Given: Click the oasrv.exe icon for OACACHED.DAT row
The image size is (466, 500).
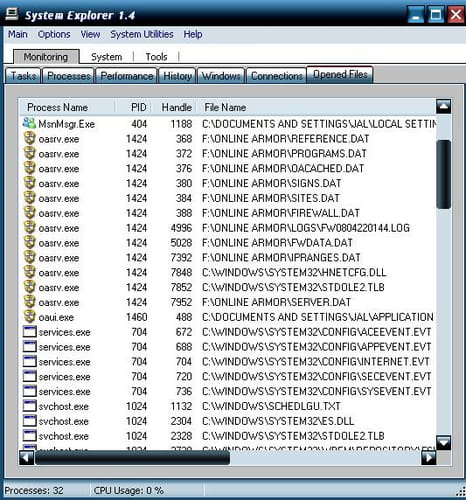Looking at the screenshot, I should [29, 168].
